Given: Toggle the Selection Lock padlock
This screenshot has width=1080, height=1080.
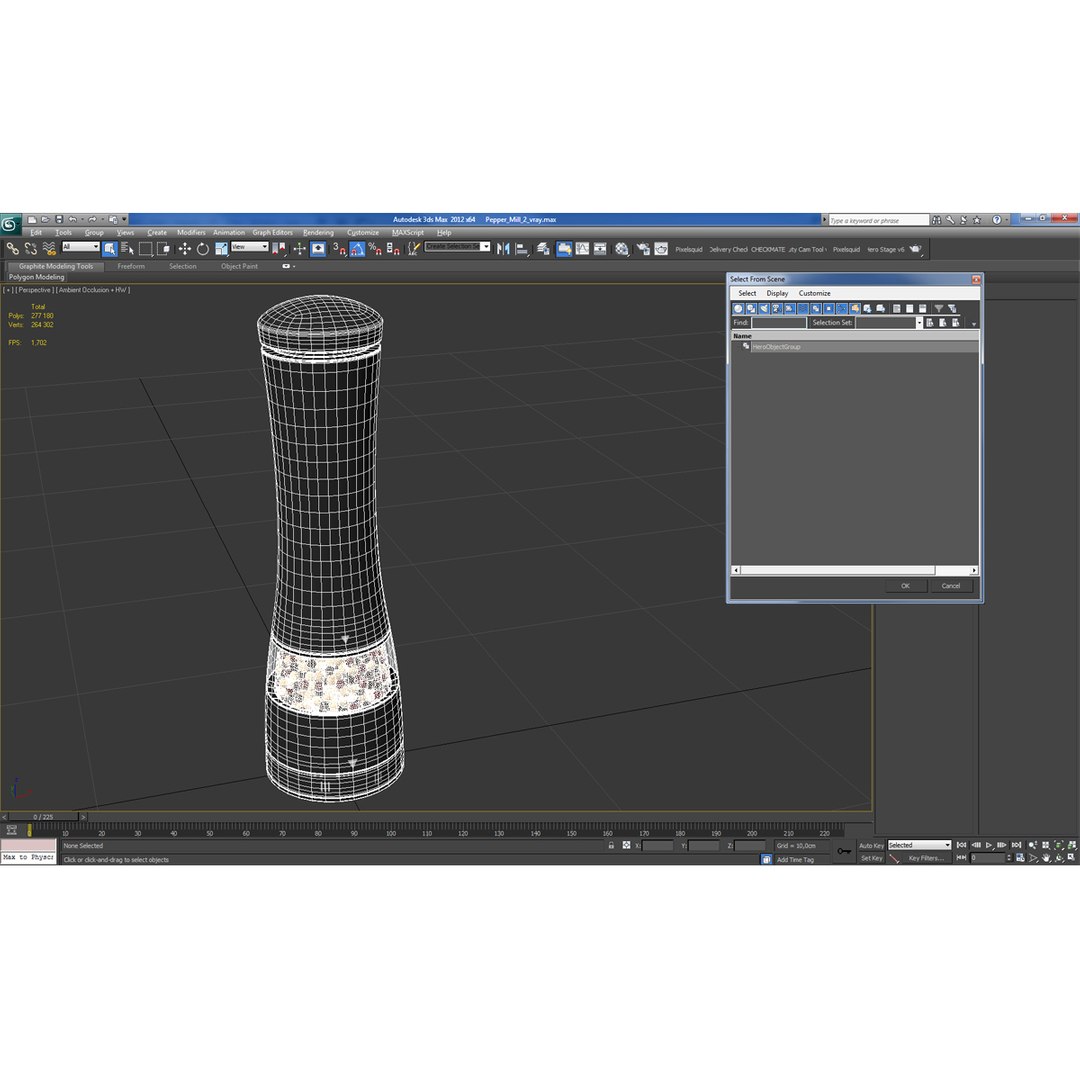Looking at the screenshot, I should [611, 845].
